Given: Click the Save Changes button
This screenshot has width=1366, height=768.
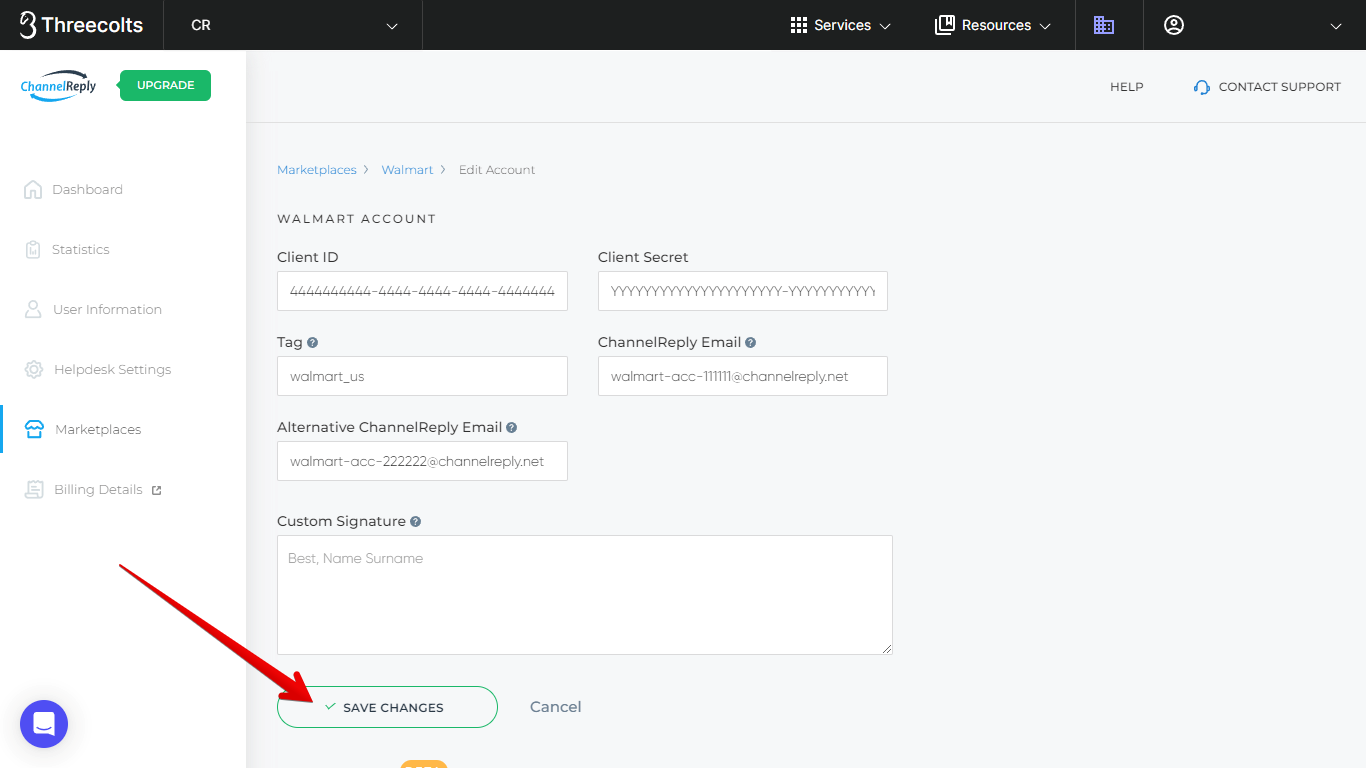Looking at the screenshot, I should click(387, 707).
